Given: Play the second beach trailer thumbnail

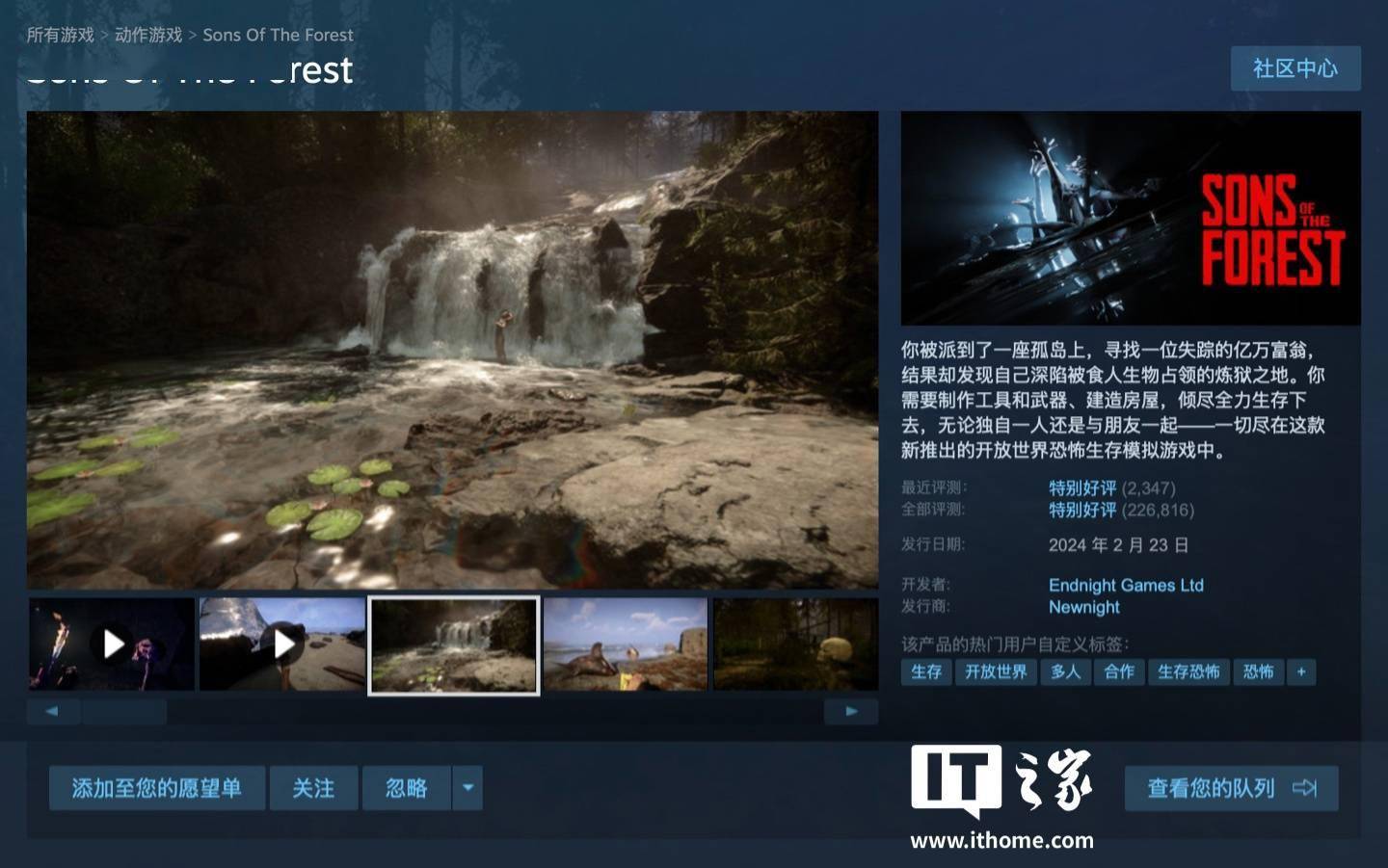Looking at the screenshot, I should tap(282, 644).
